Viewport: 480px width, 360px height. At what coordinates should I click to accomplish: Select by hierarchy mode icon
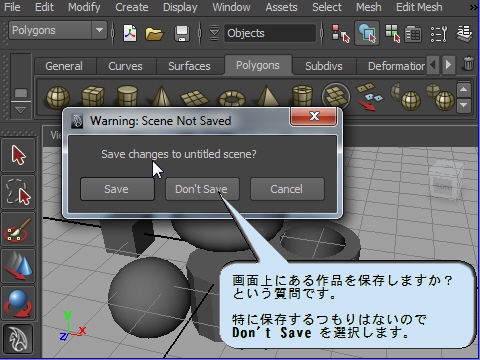341,33
